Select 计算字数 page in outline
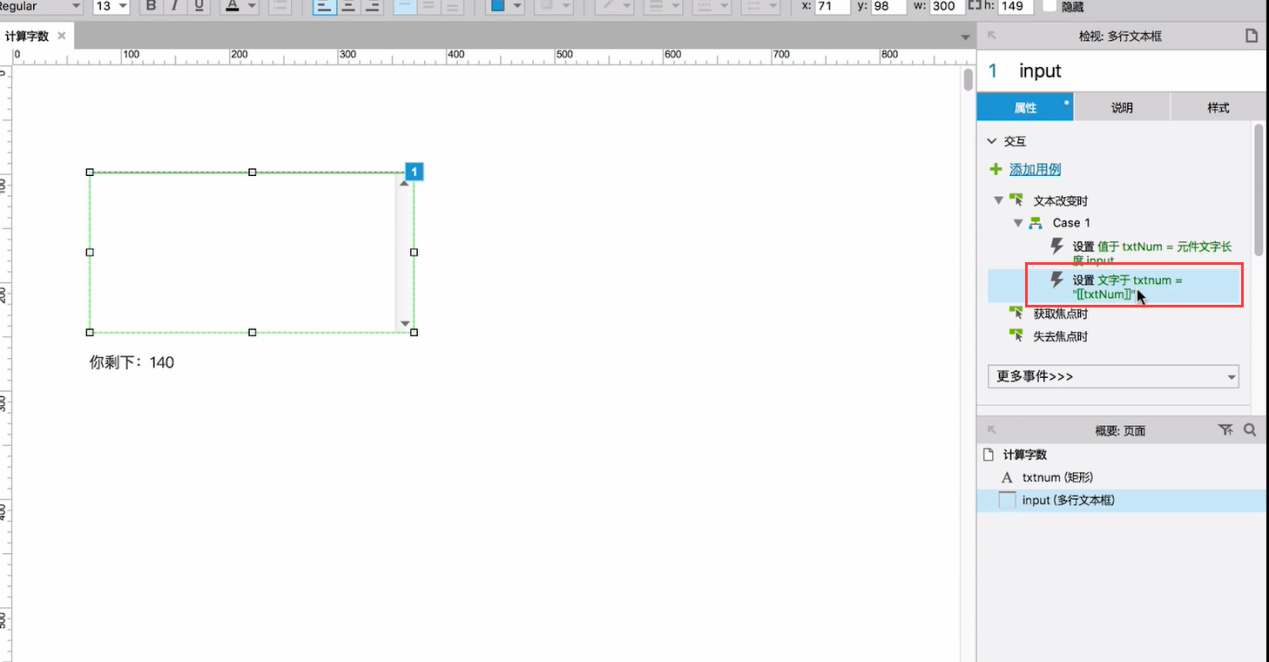This screenshot has height=662, width=1269. [x=1025, y=454]
